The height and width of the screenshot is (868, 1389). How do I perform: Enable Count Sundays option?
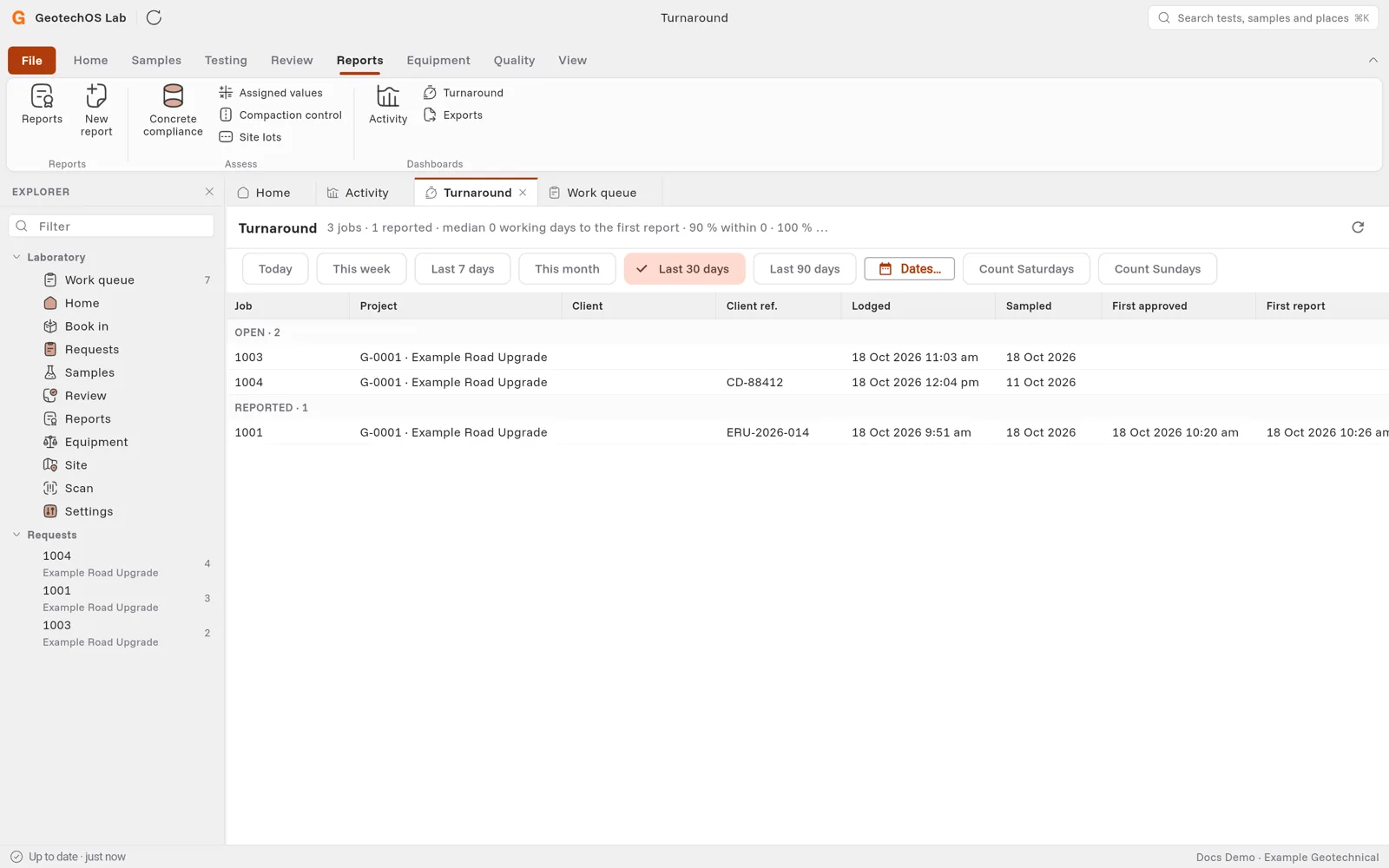point(1157,269)
